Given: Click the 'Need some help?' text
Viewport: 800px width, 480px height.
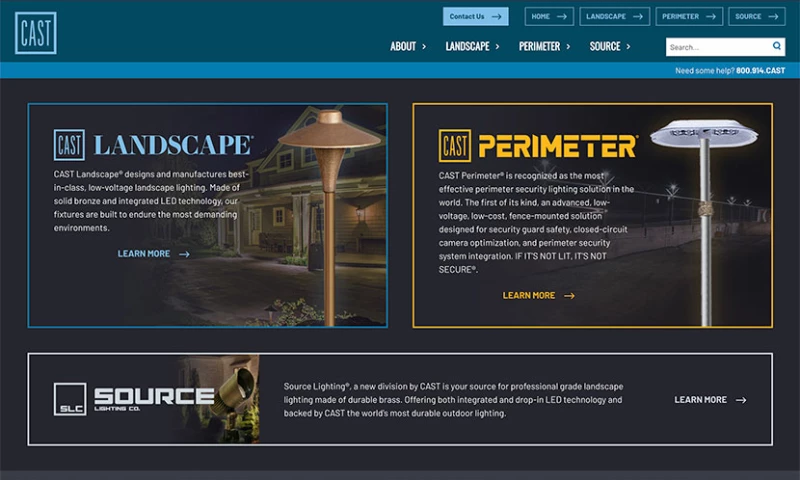Looking at the screenshot, I should pos(705,70).
